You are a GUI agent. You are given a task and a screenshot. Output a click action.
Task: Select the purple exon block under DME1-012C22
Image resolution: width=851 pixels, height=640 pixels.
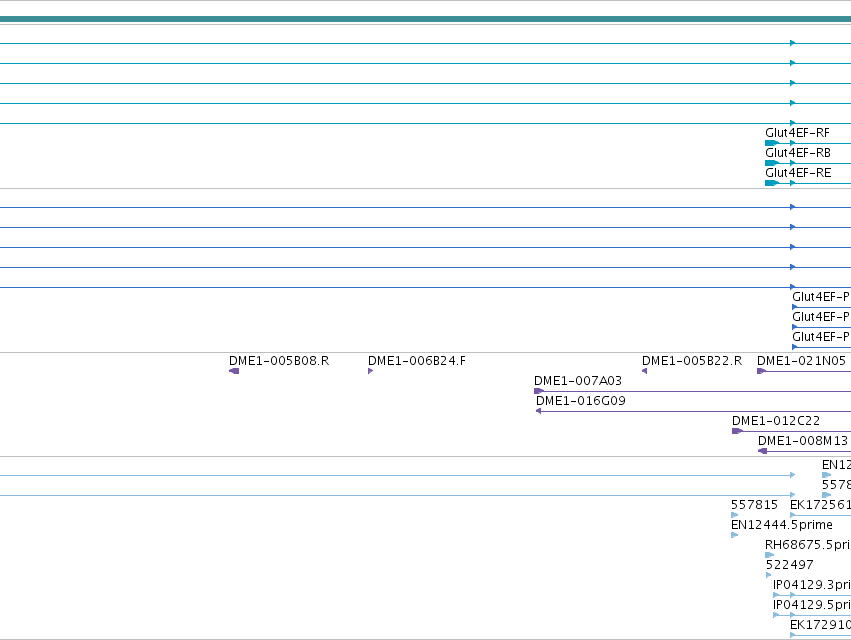[737, 432]
